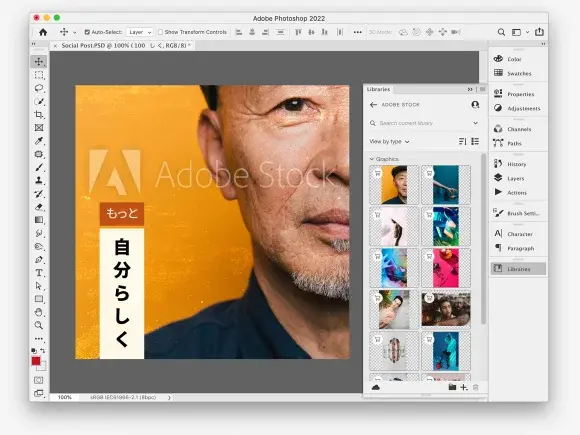Select the Eyedropper tool
The height and width of the screenshot is (435, 580).
click(x=39, y=141)
